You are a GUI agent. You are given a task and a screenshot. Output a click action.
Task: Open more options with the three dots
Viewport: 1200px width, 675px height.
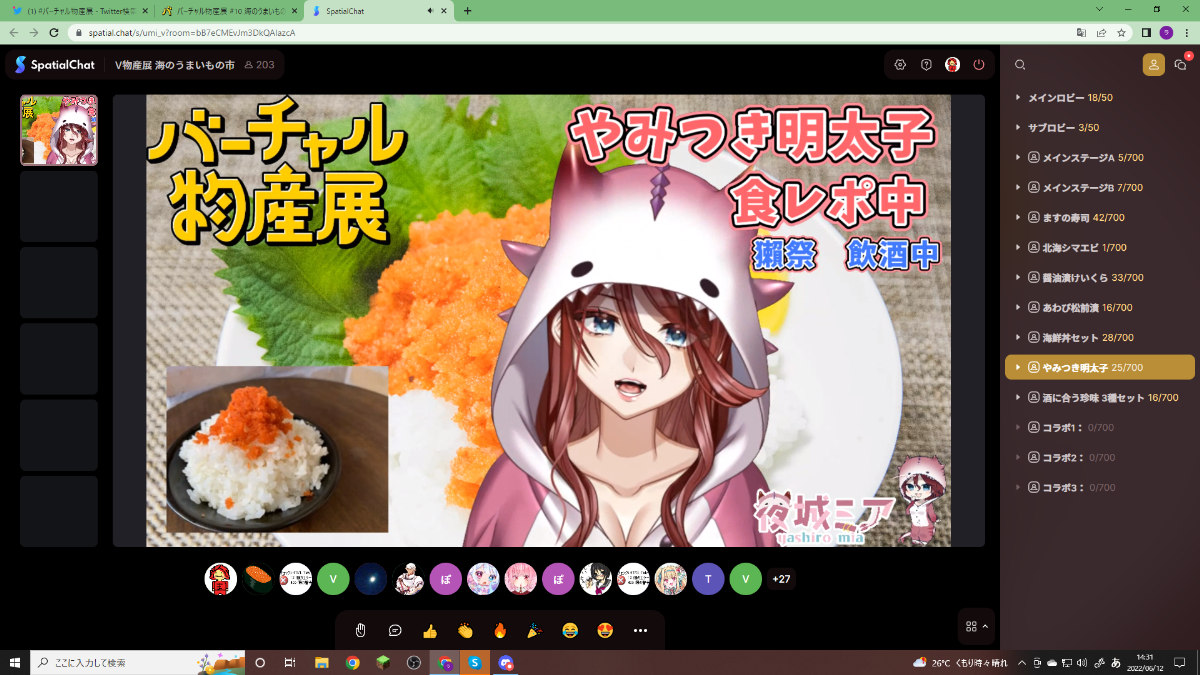(x=641, y=630)
